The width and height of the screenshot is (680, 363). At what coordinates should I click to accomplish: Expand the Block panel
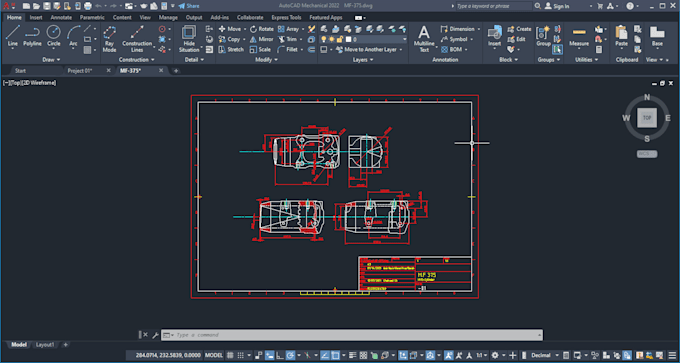click(x=508, y=59)
